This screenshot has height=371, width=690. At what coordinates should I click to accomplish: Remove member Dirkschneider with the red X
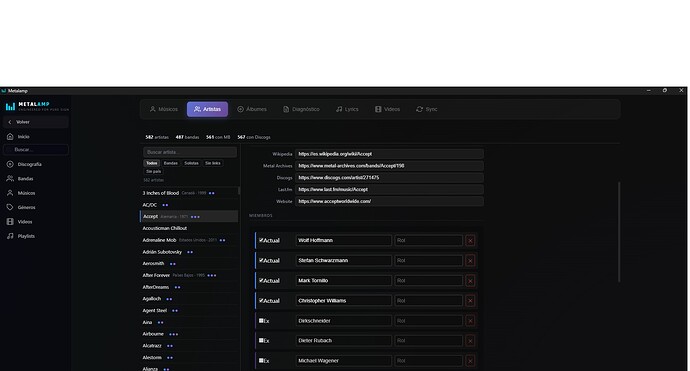click(470, 321)
